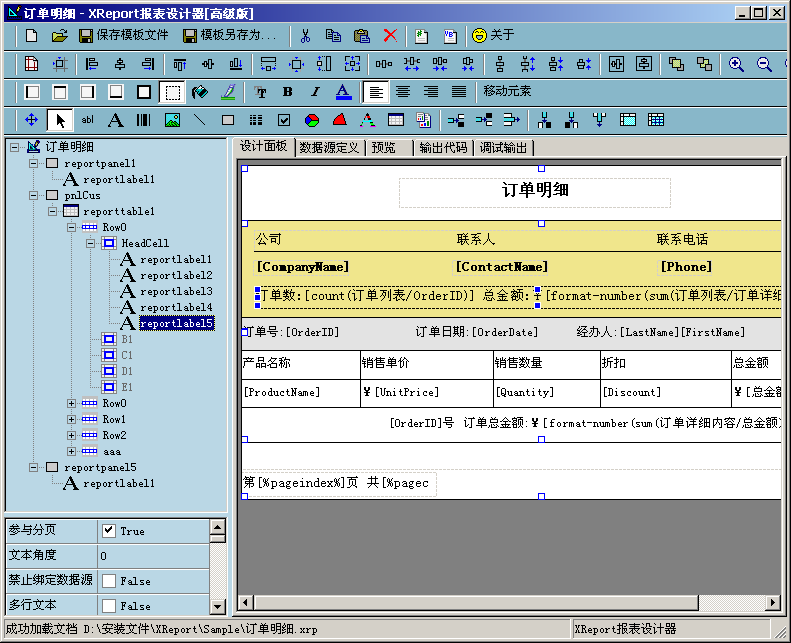Uncheck the 参与分页 True checkbox
Screen dimensions: 791x643
click(109, 531)
